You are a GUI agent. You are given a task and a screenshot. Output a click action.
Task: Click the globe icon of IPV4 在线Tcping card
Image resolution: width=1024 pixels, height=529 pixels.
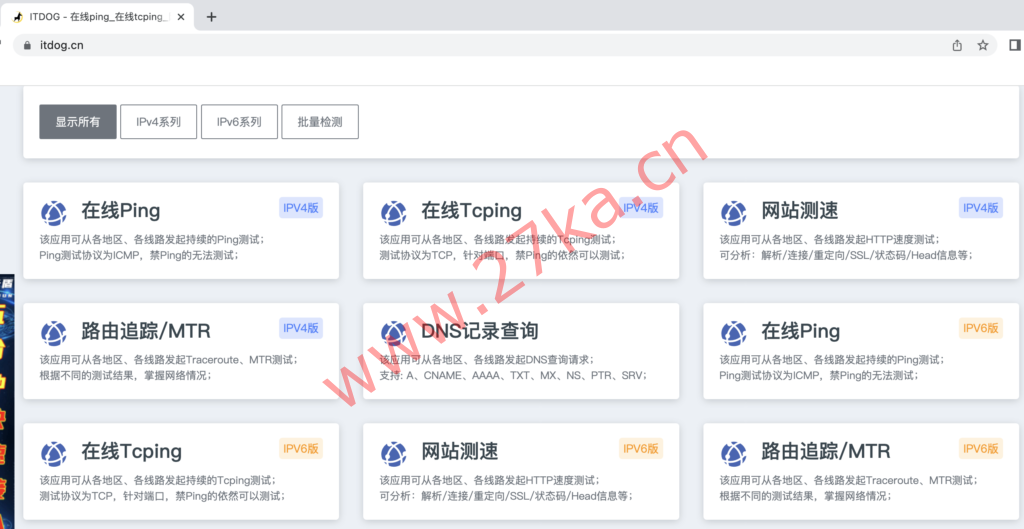[394, 214]
